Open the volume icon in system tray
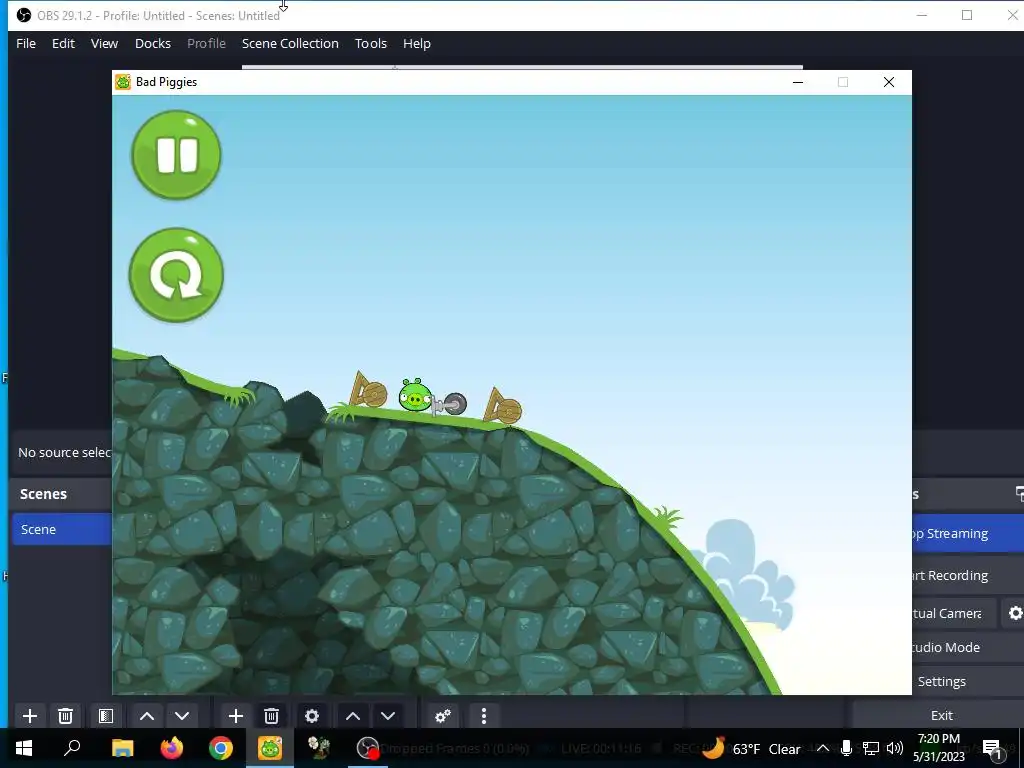1024x768 pixels. pyautogui.click(x=895, y=748)
